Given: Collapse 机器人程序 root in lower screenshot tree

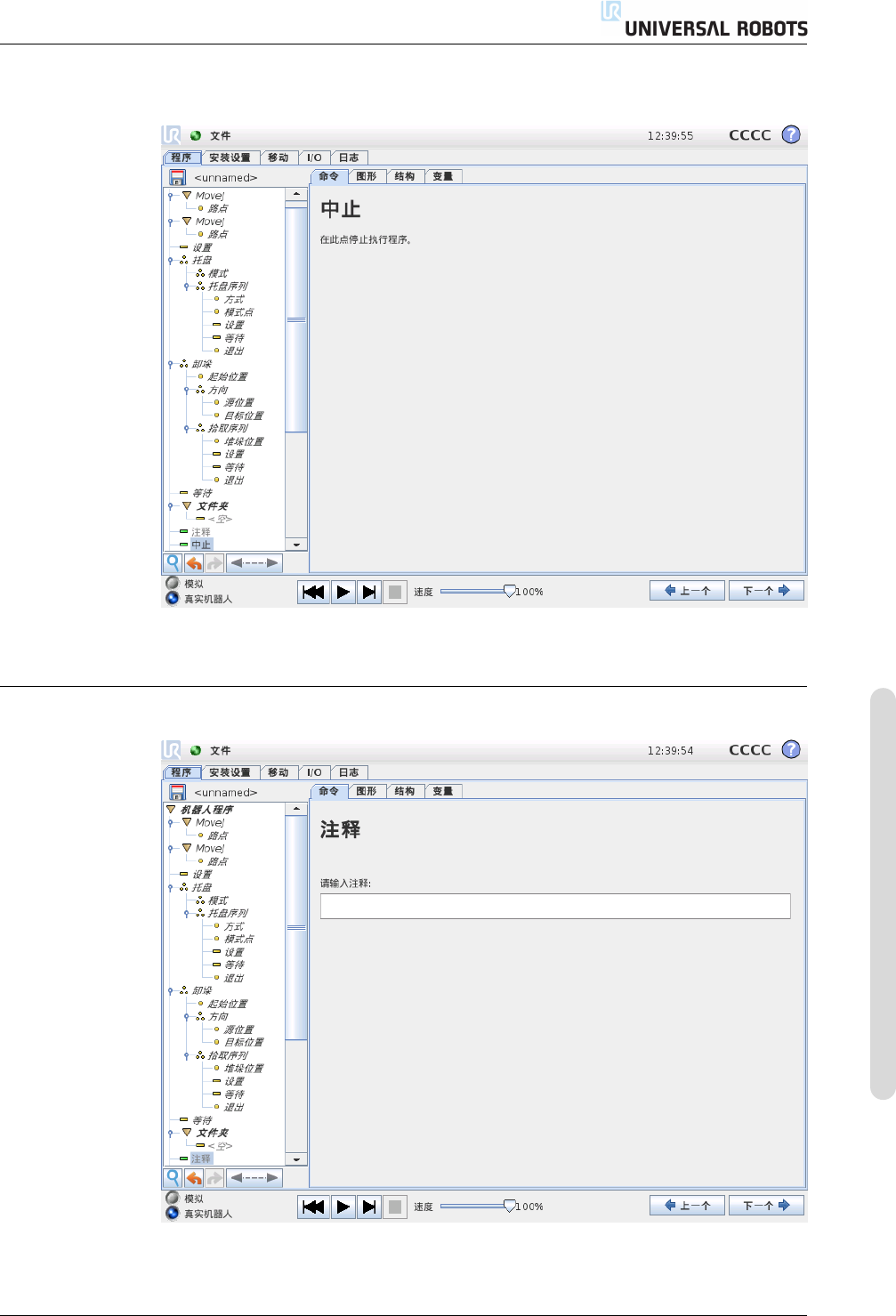Looking at the screenshot, I should pos(171,810).
